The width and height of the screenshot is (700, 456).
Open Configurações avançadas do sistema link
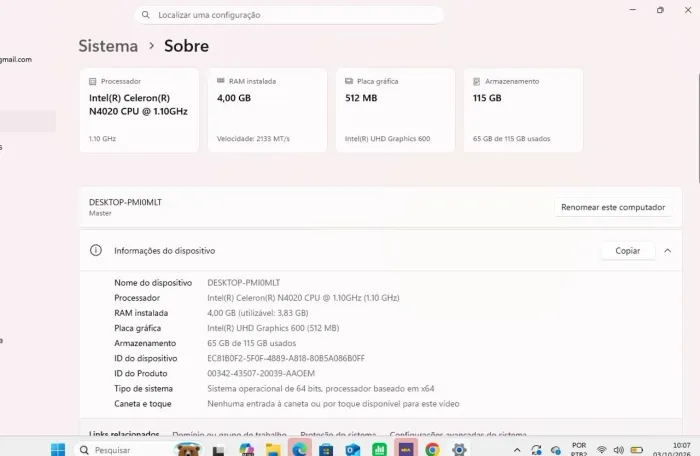pyautogui.click(x=458, y=434)
